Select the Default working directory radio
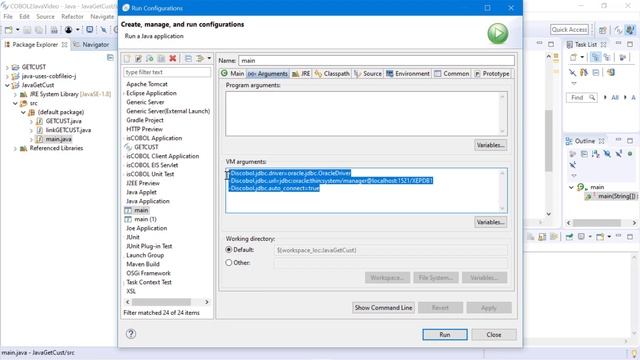 (229, 249)
